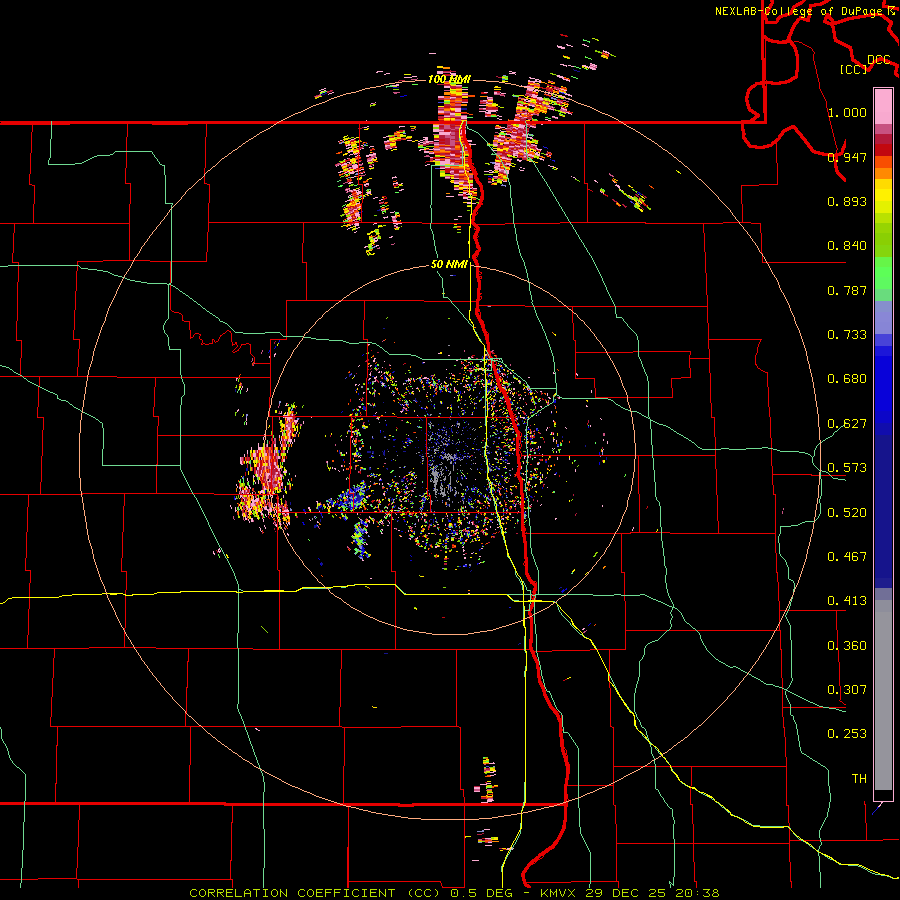Select the 0.253 legend value
The width and height of the screenshot is (900, 900).
tap(847, 734)
